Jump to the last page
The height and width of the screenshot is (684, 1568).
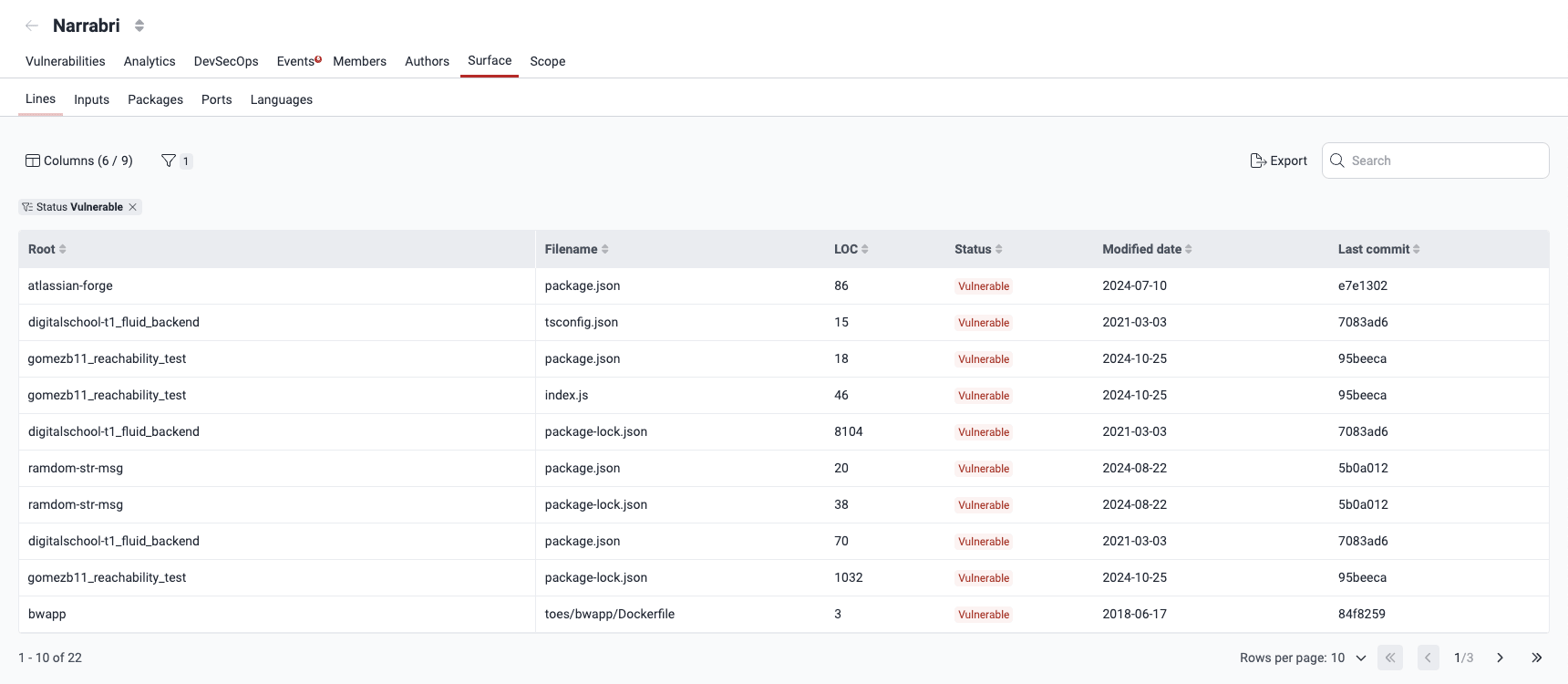click(x=1537, y=658)
